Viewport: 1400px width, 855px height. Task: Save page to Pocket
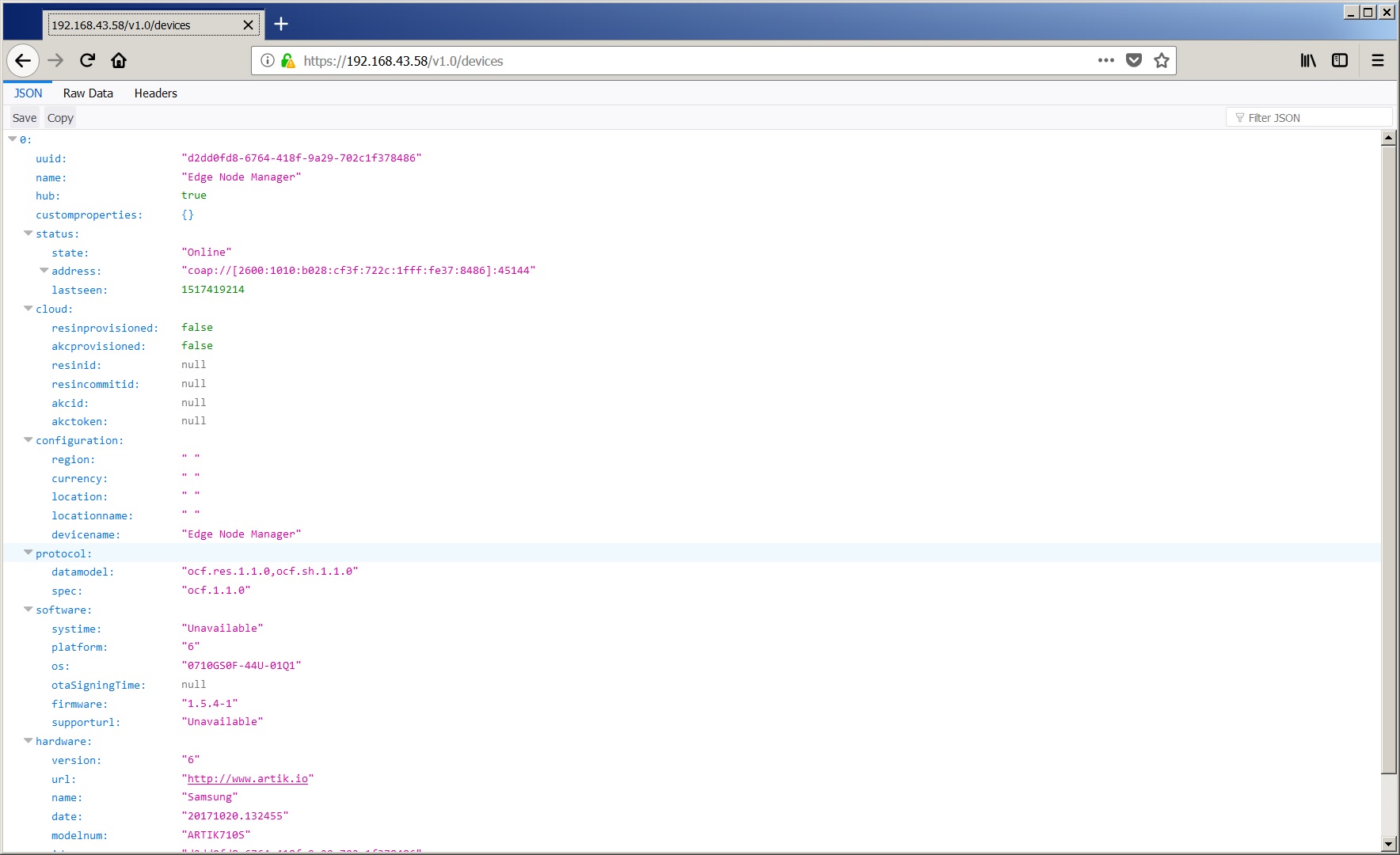[1134, 60]
